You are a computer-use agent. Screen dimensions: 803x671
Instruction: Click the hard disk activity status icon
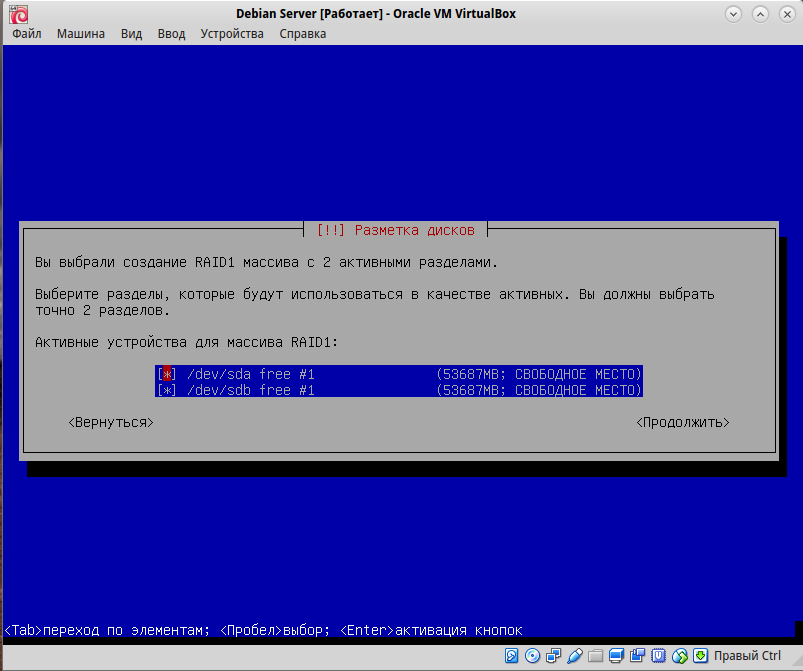(x=511, y=656)
